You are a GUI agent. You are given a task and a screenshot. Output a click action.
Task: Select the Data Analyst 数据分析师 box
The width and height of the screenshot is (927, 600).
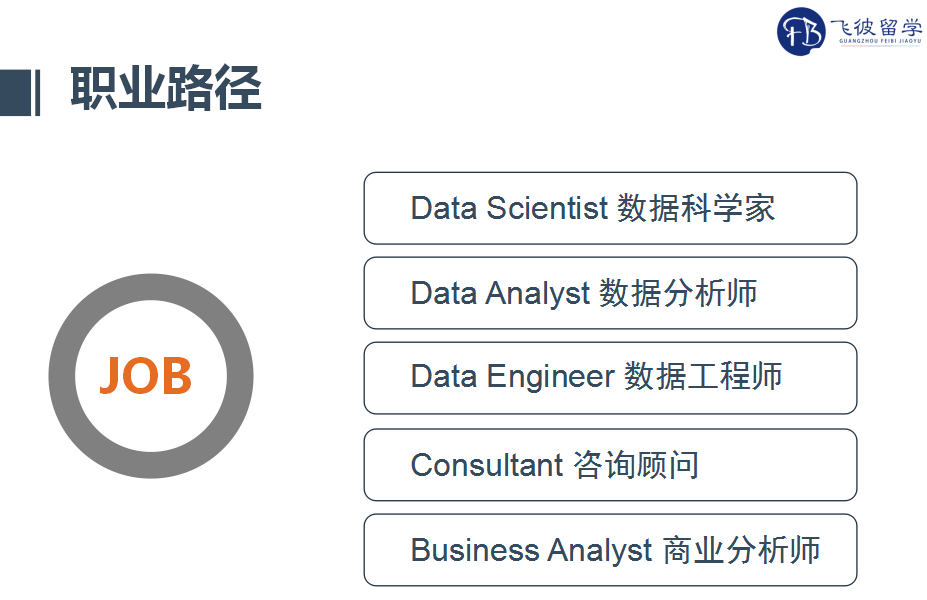point(610,293)
